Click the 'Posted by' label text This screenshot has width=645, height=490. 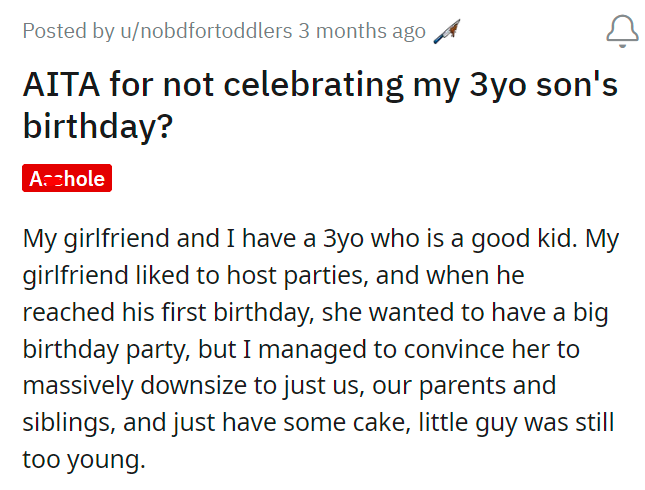pyautogui.click(x=68, y=31)
